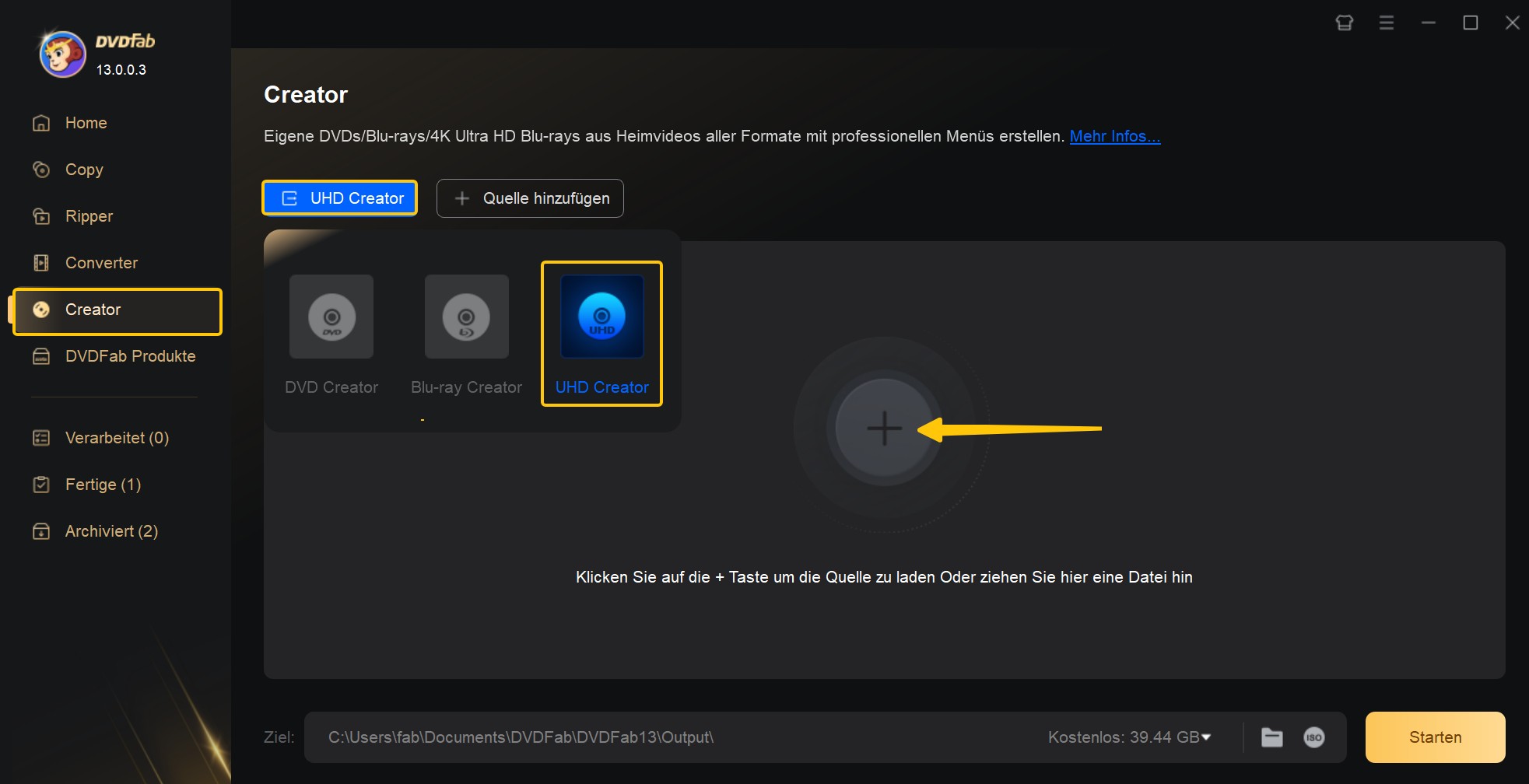This screenshot has width=1529, height=784.
Task: Click the Fertige checkmark icon
Action: coord(41,485)
